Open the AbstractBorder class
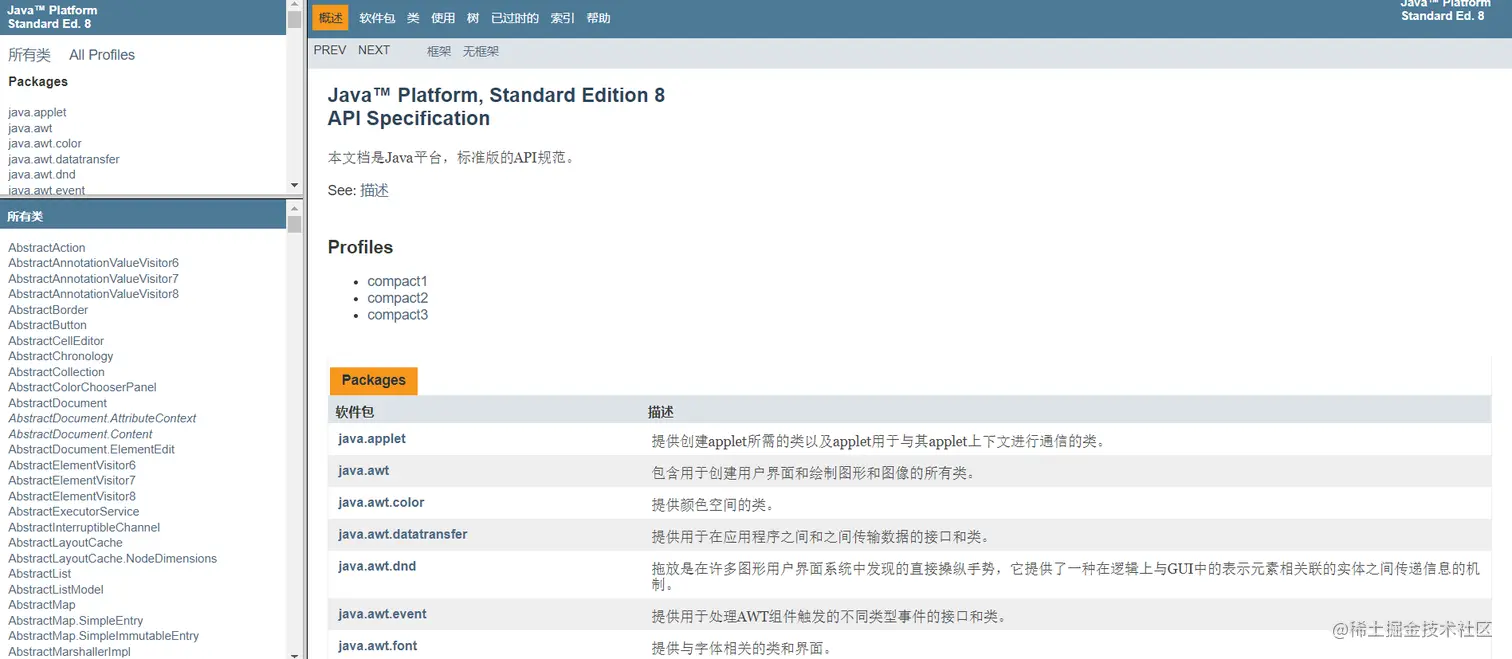The height and width of the screenshot is (659, 1512). click(48, 310)
